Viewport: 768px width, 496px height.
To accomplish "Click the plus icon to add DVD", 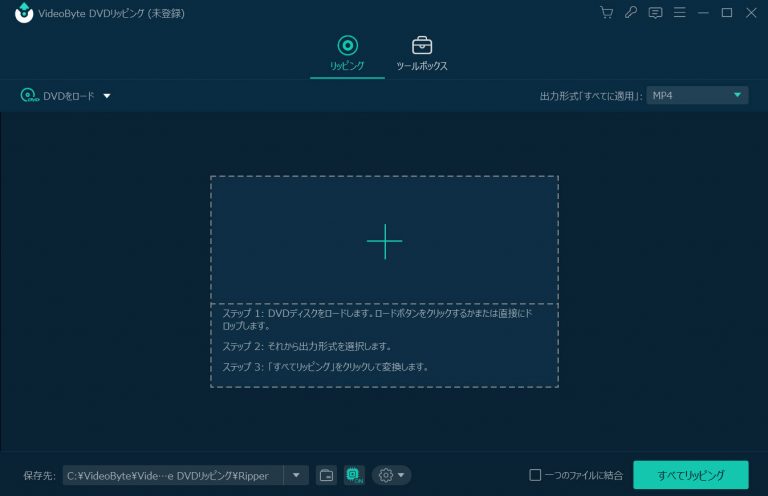I will [384, 241].
